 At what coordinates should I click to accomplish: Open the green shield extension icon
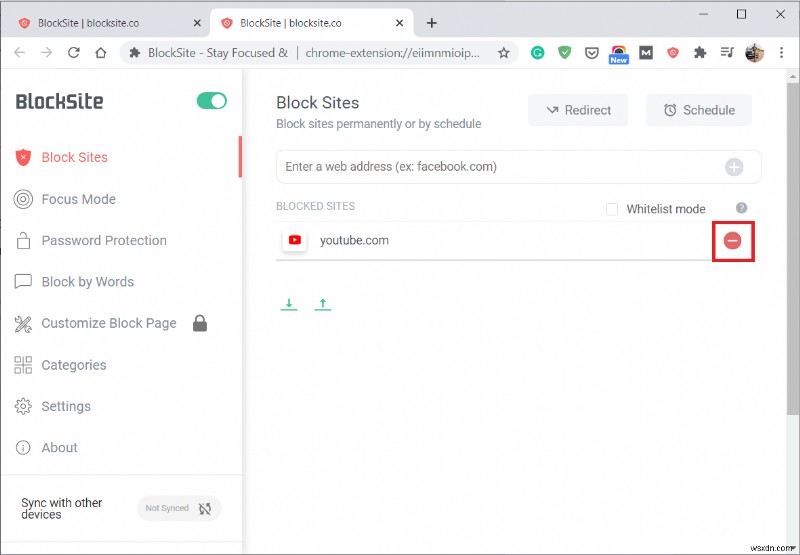[564, 53]
